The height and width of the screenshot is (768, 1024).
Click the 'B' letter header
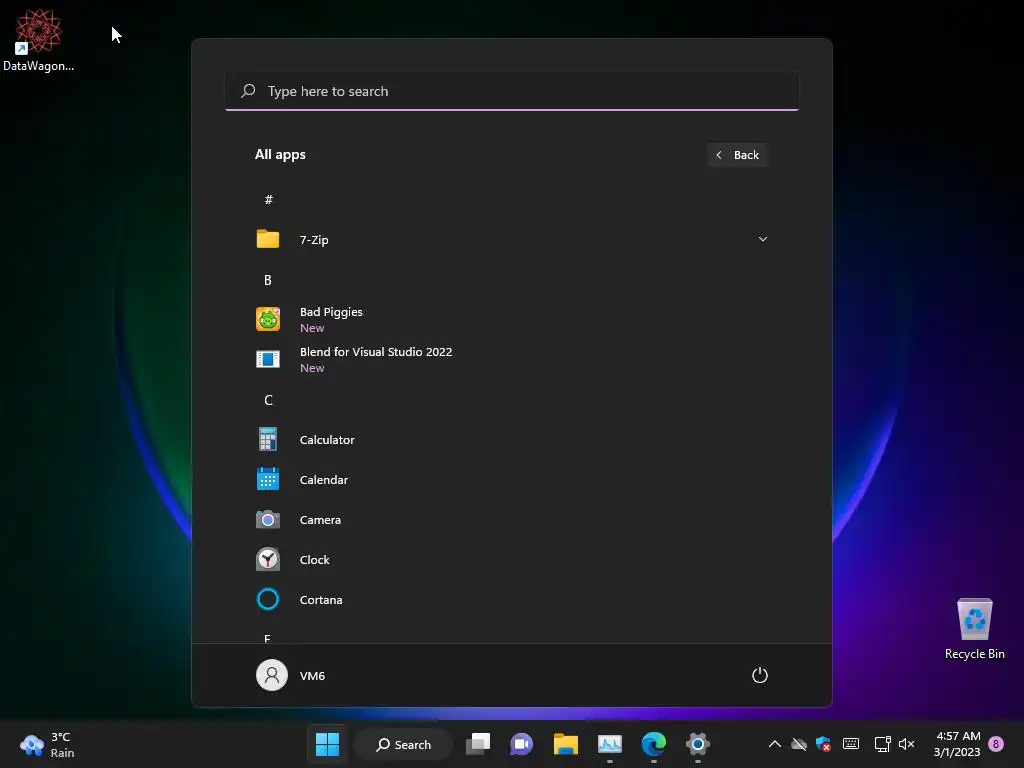pos(268,280)
